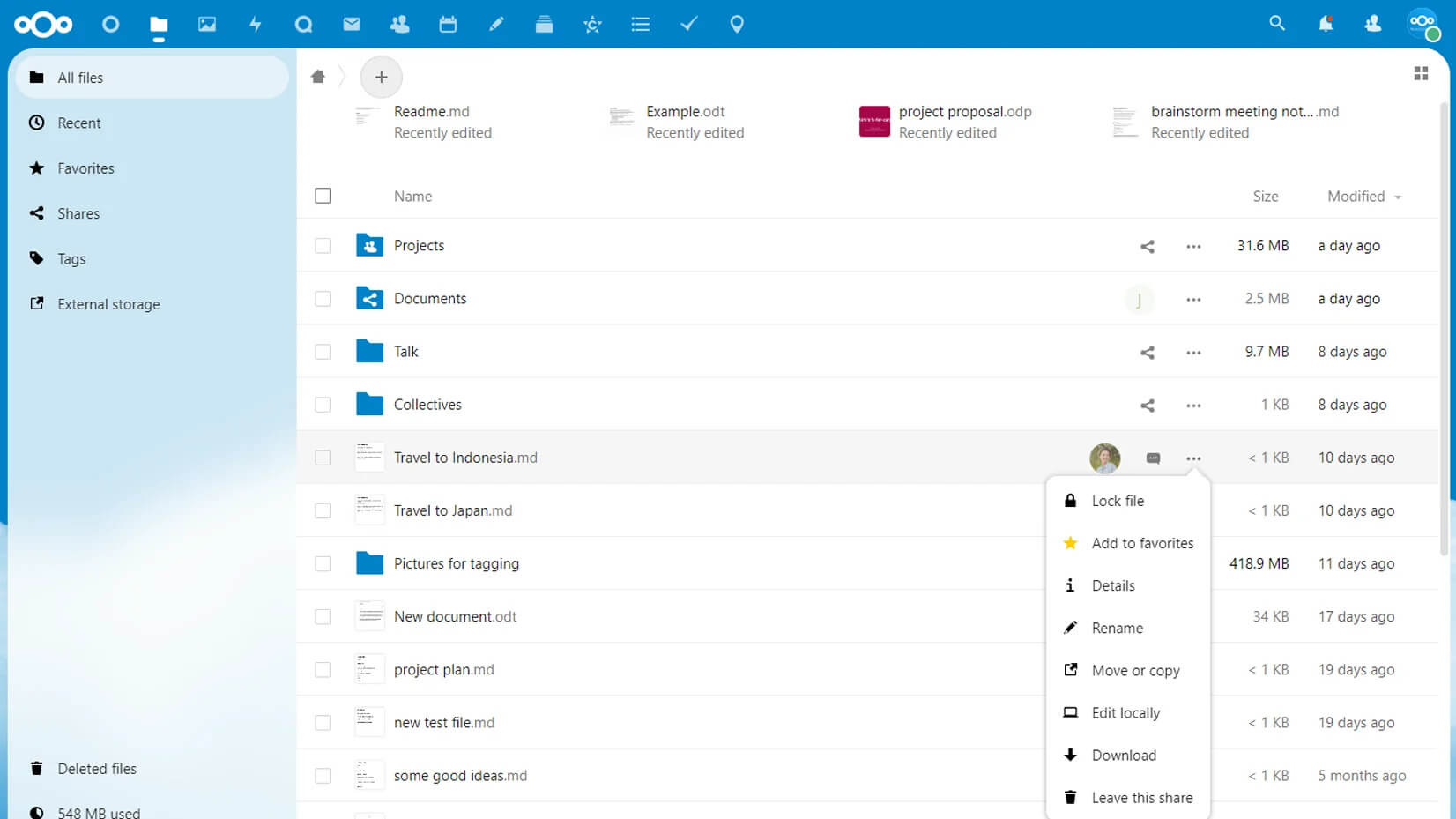The width and height of the screenshot is (1456, 819).
Task: Open the new file plus menu
Action: pyautogui.click(x=381, y=77)
